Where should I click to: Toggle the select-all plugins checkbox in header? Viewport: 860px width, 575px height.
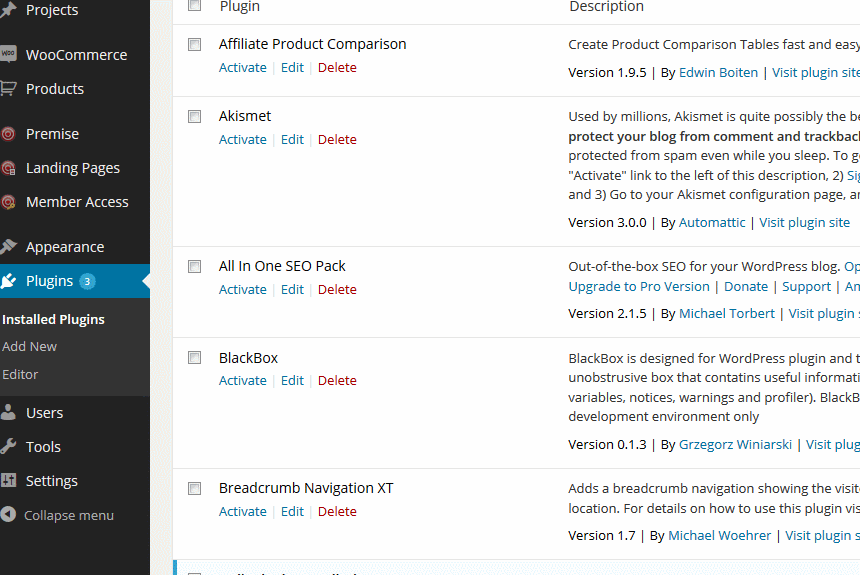click(194, 5)
